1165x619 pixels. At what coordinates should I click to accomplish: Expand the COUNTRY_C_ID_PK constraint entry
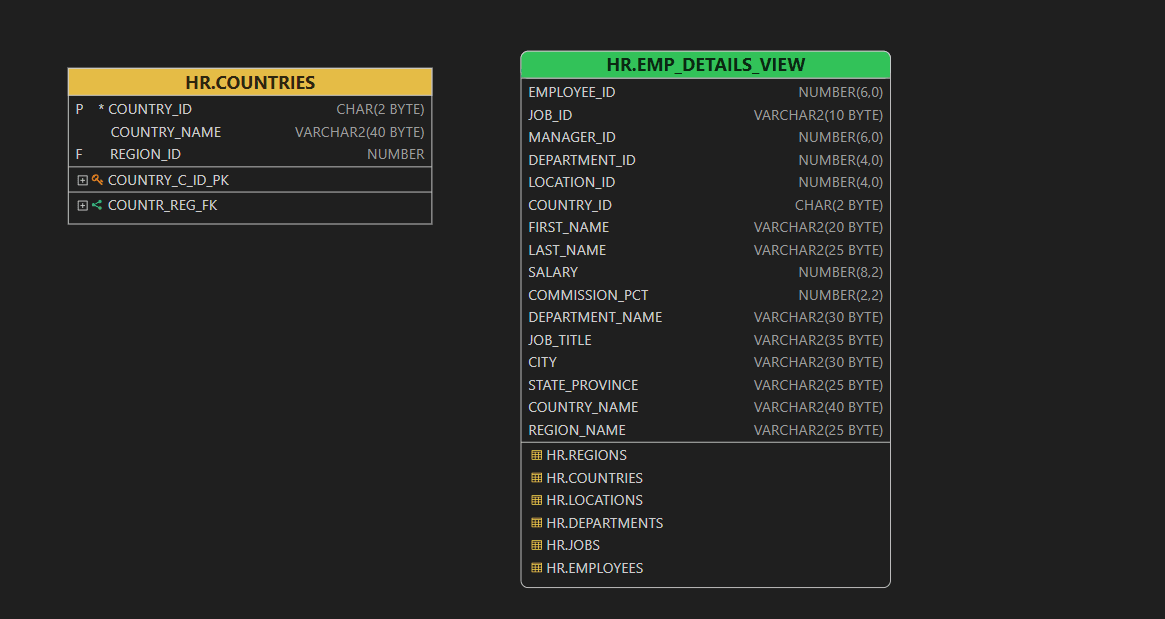tap(83, 180)
